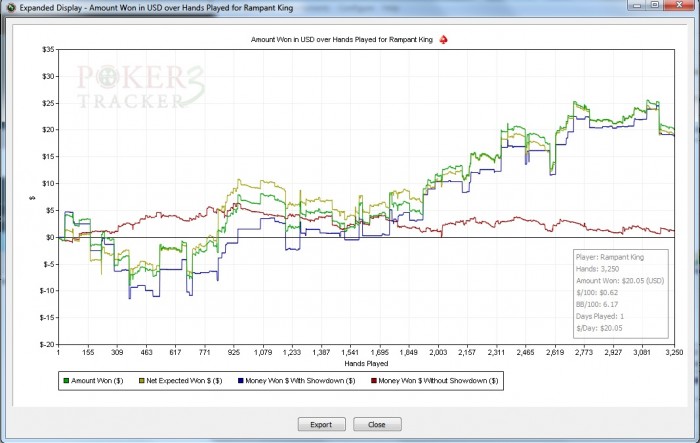The width and height of the screenshot is (700, 443).
Task: Select the 'Net Expected Won $ ($)' legend label
Action: pos(184,381)
